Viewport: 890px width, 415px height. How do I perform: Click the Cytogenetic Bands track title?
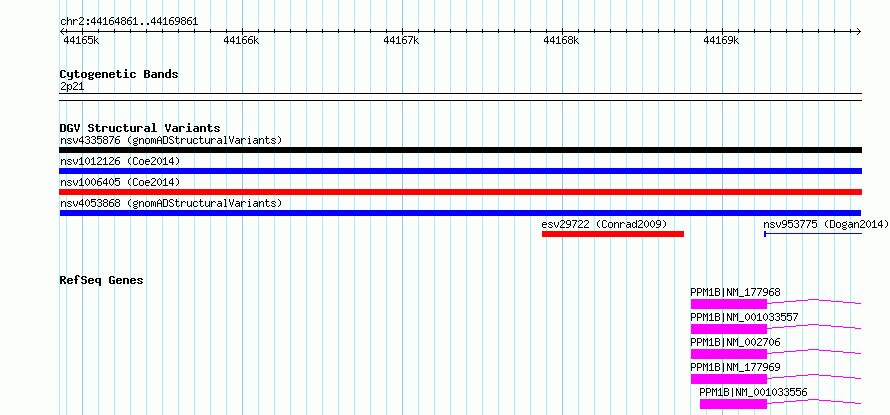click(x=119, y=74)
